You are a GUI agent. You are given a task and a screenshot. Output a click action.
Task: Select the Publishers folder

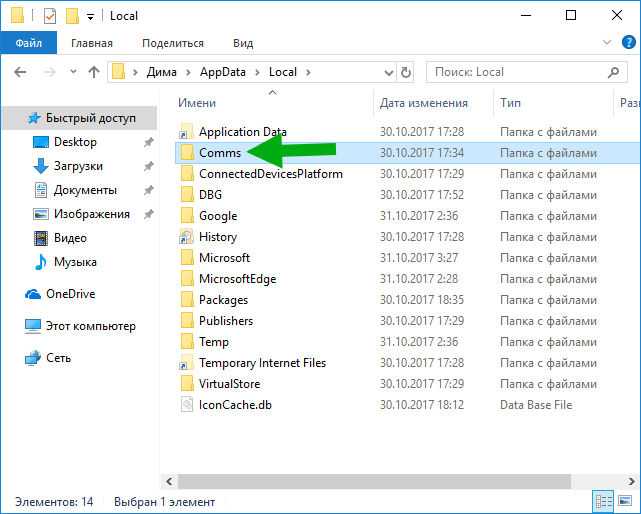pos(226,321)
